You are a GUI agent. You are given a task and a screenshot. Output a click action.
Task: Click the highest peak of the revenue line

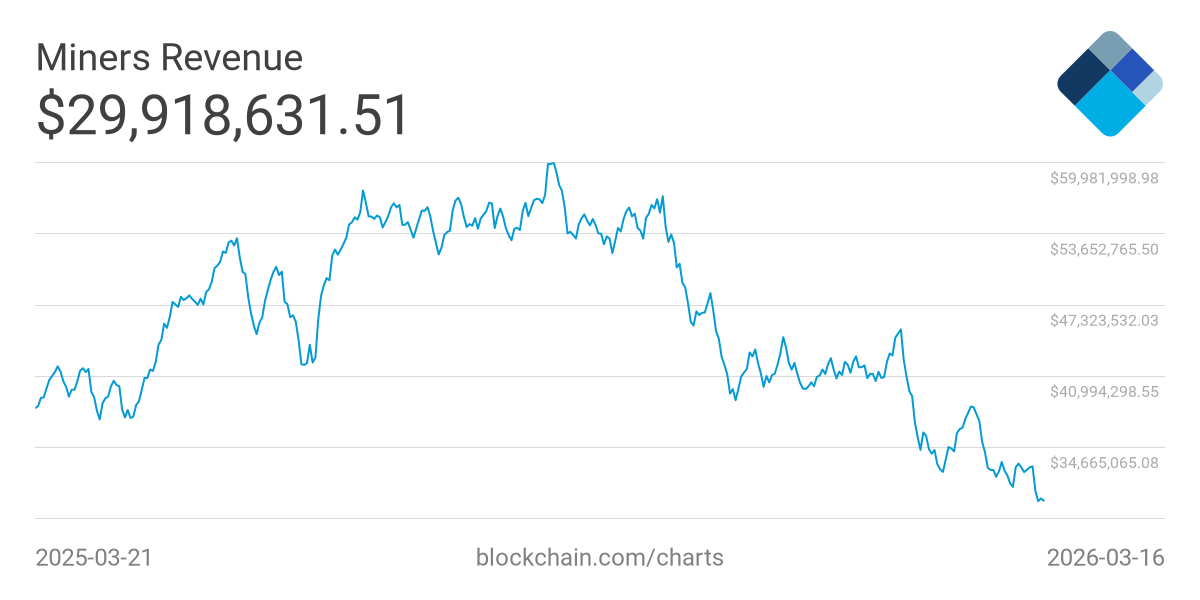[x=551, y=163]
